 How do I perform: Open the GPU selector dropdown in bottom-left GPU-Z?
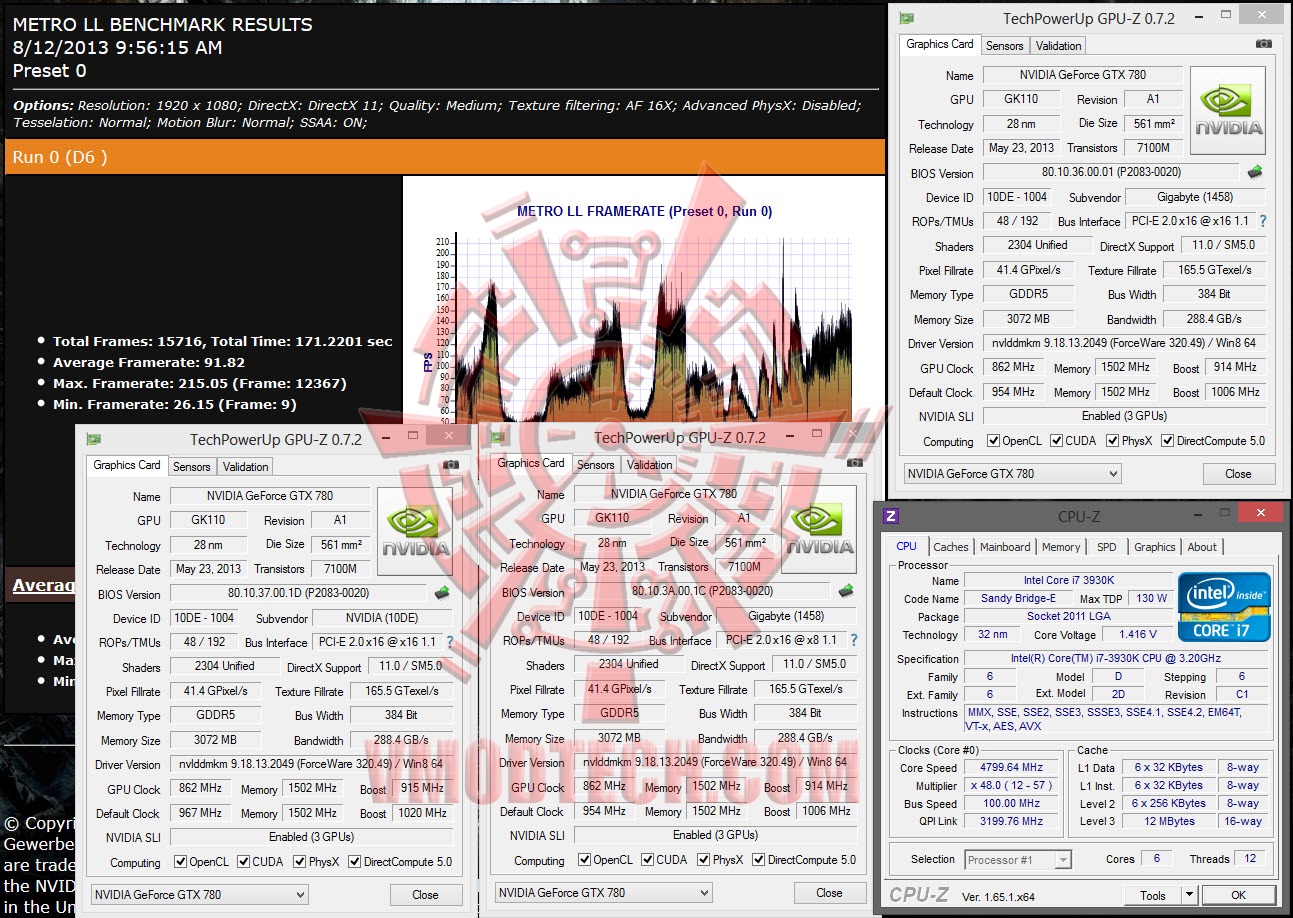coord(199,895)
